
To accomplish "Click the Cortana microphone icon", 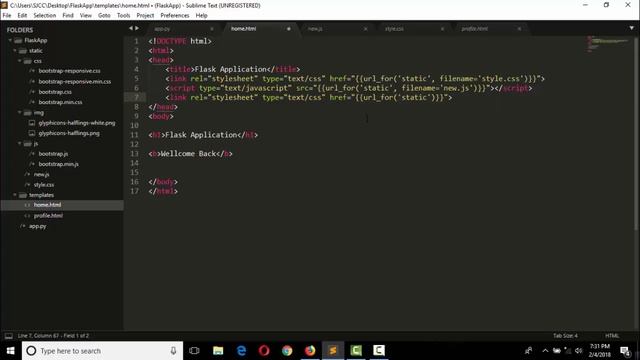I will tap(173, 351).
